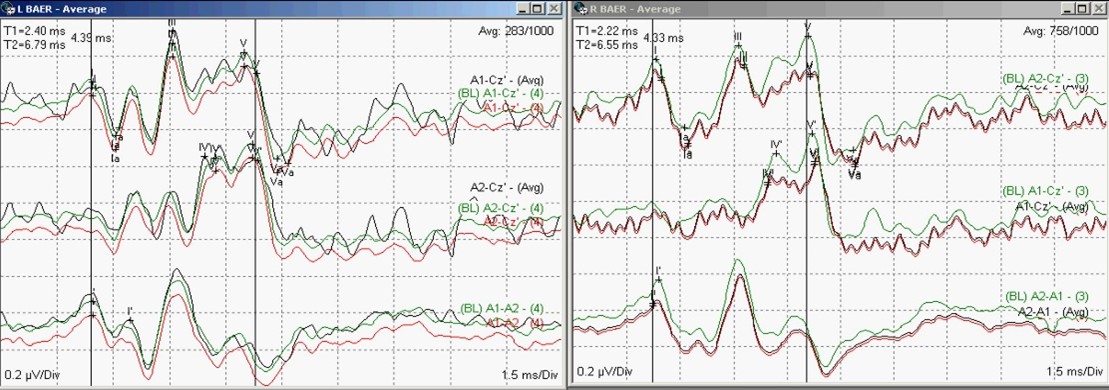Select the A2-A1 - (Avg) trace label
Screen dimensions: 1109x390
click(x=1053, y=311)
